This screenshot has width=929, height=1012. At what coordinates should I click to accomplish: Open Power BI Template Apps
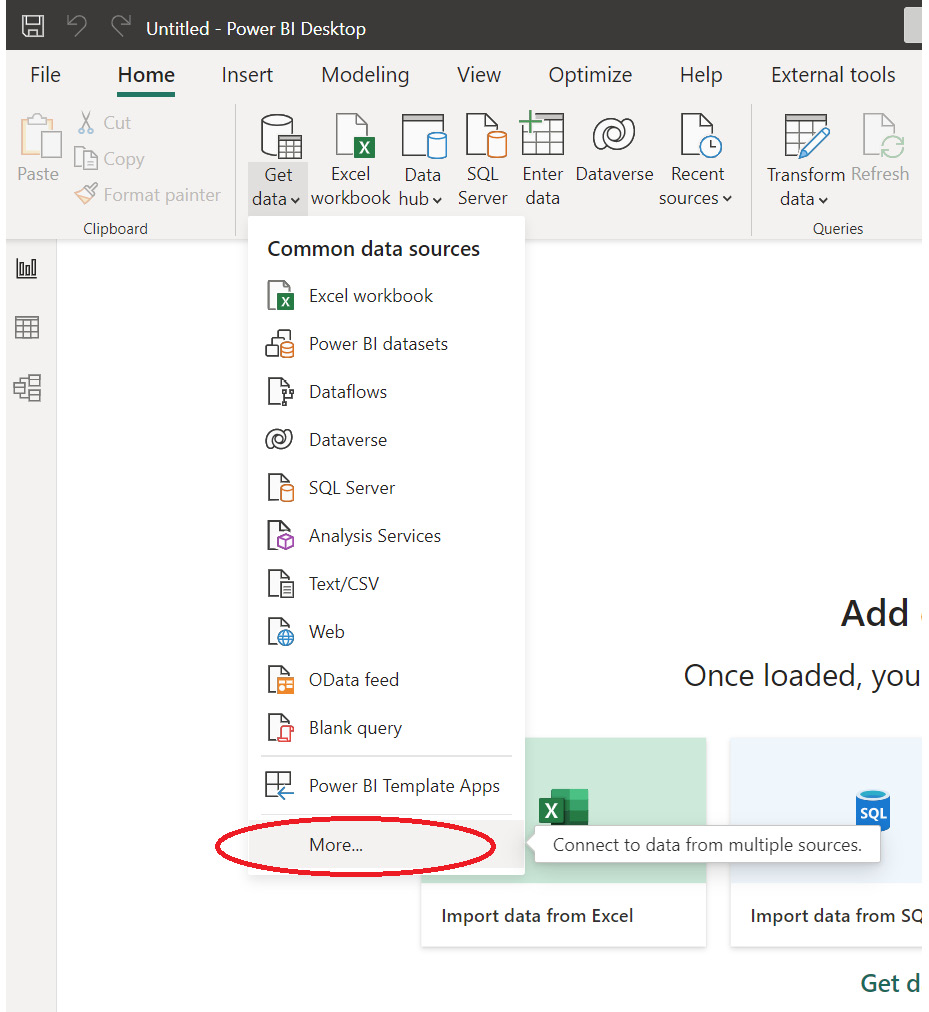point(386,785)
